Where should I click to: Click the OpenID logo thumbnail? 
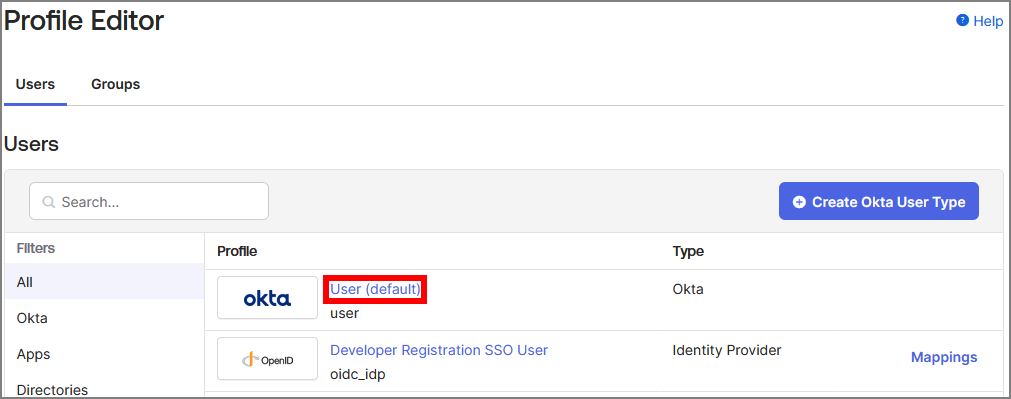coord(268,358)
